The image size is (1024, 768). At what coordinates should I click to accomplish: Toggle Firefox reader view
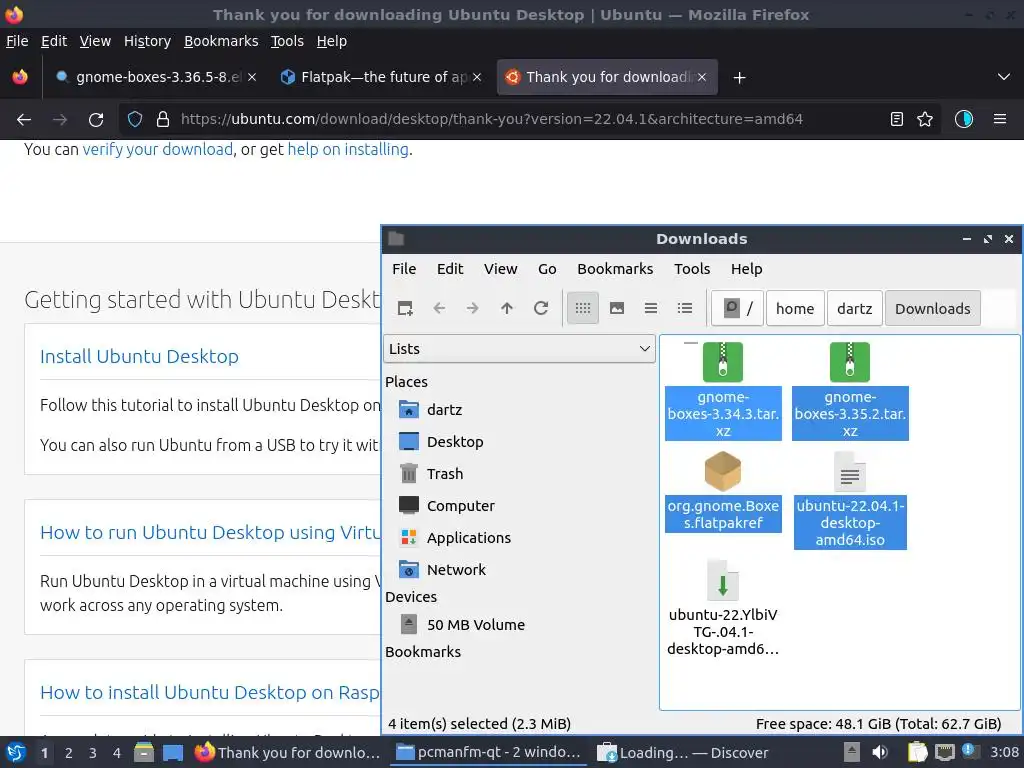pyautogui.click(x=897, y=120)
